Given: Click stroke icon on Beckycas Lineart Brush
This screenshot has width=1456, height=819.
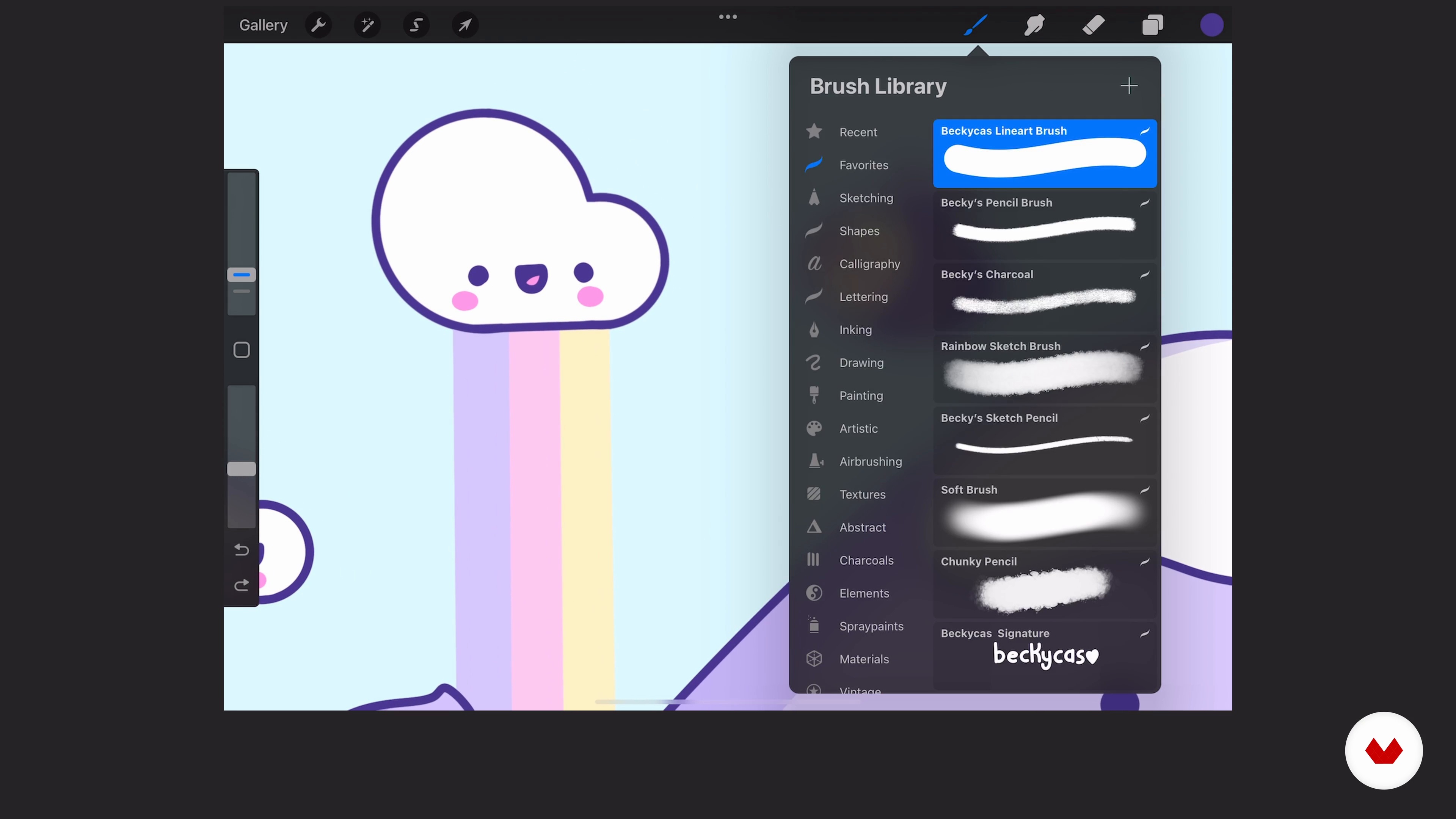Looking at the screenshot, I should point(1145,131).
